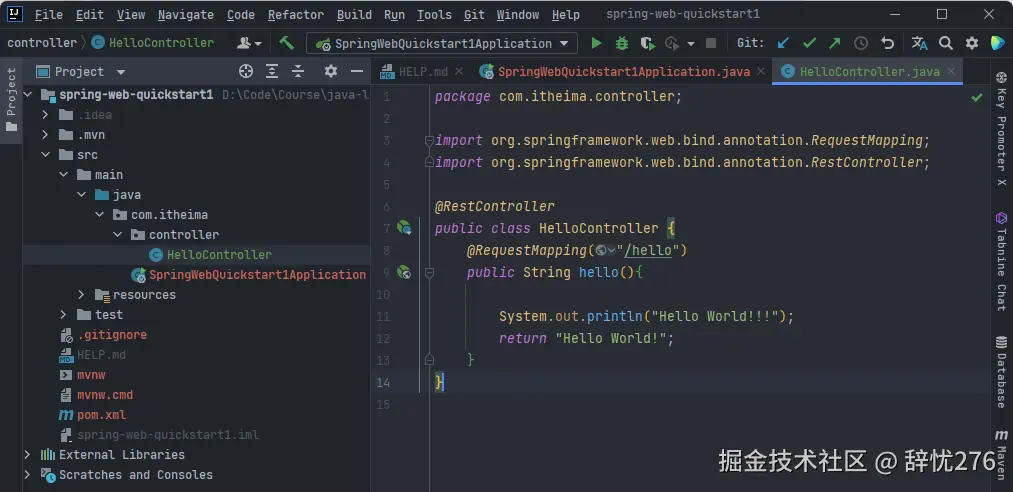This screenshot has width=1013, height=492.
Task: Click Spring bean gutter icon on line 7
Action: pos(404,227)
